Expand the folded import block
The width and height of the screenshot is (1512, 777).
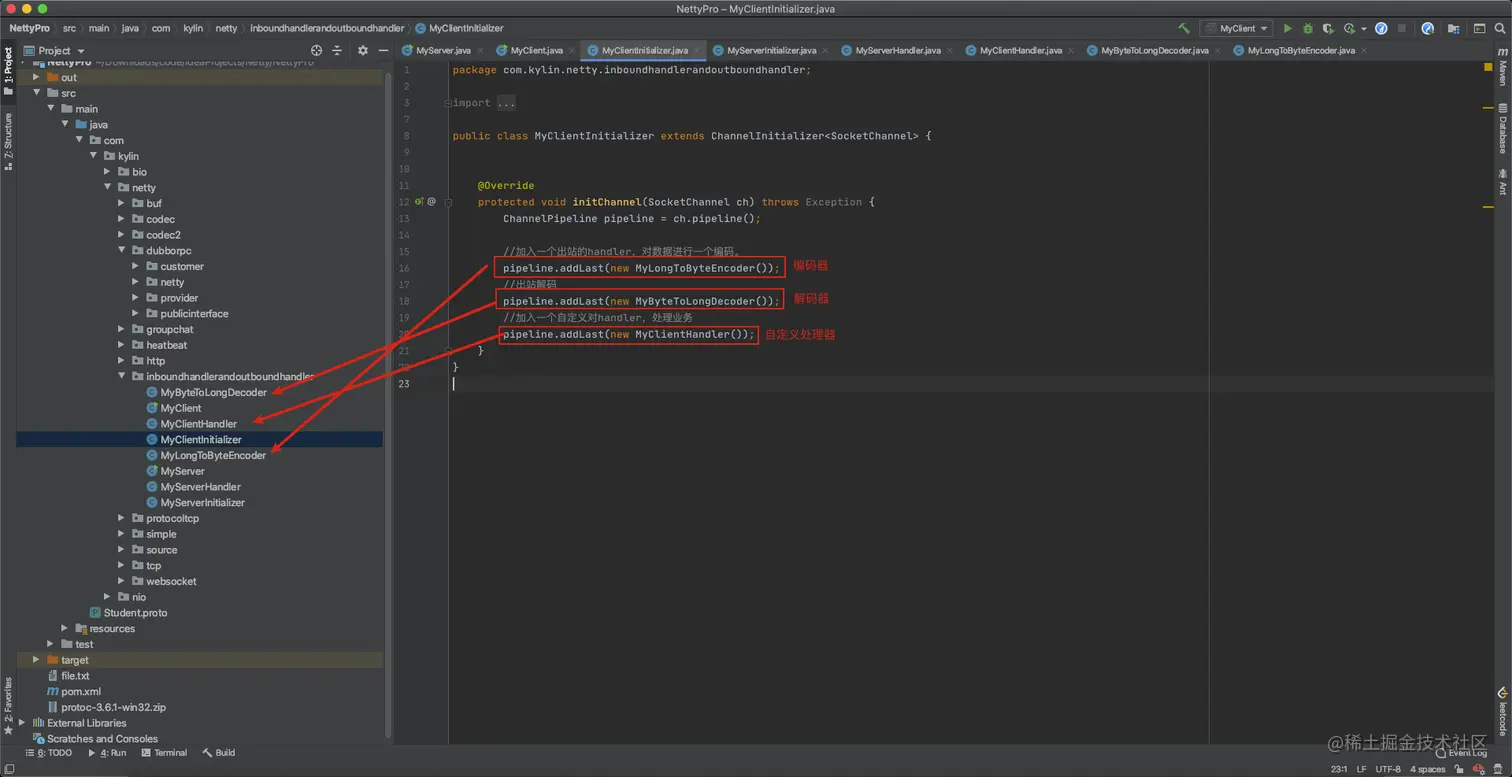coord(448,103)
